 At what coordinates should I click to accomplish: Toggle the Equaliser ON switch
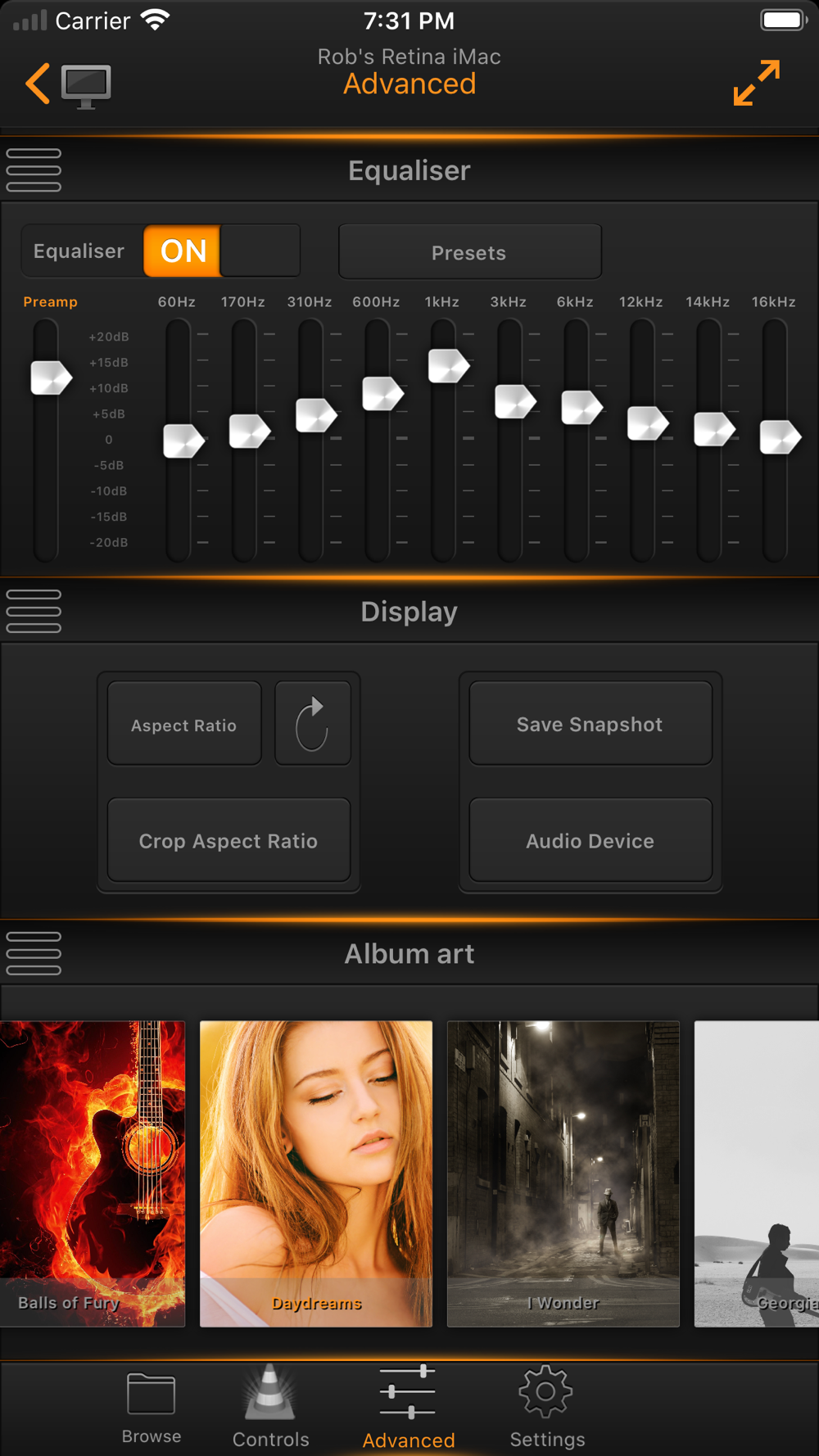[x=222, y=251]
